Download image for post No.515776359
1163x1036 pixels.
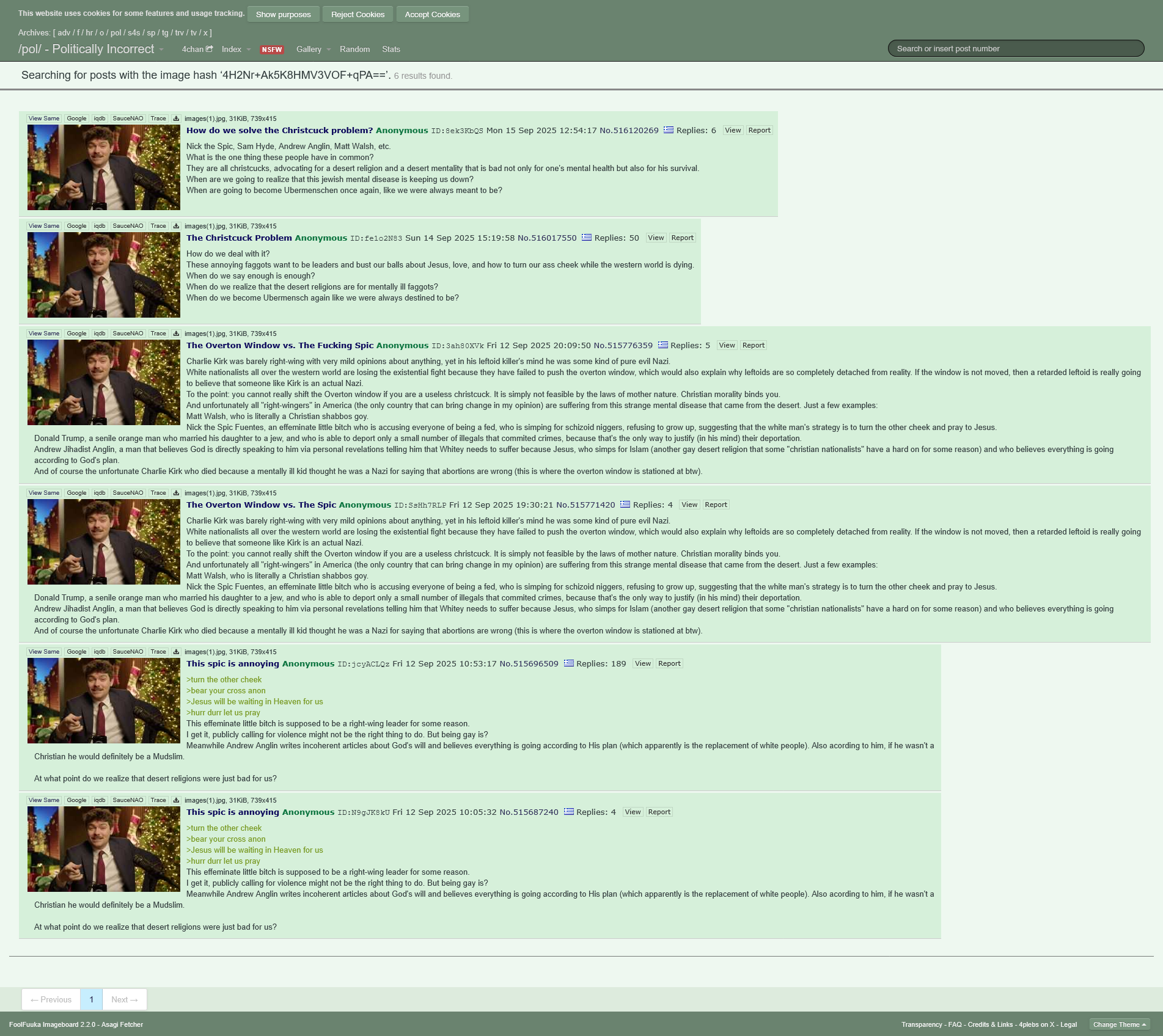pyautogui.click(x=176, y=334)
